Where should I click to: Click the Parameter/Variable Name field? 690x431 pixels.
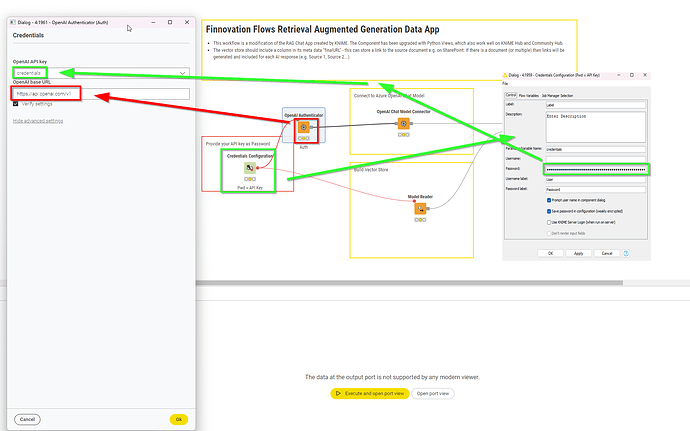pos(595,149)
